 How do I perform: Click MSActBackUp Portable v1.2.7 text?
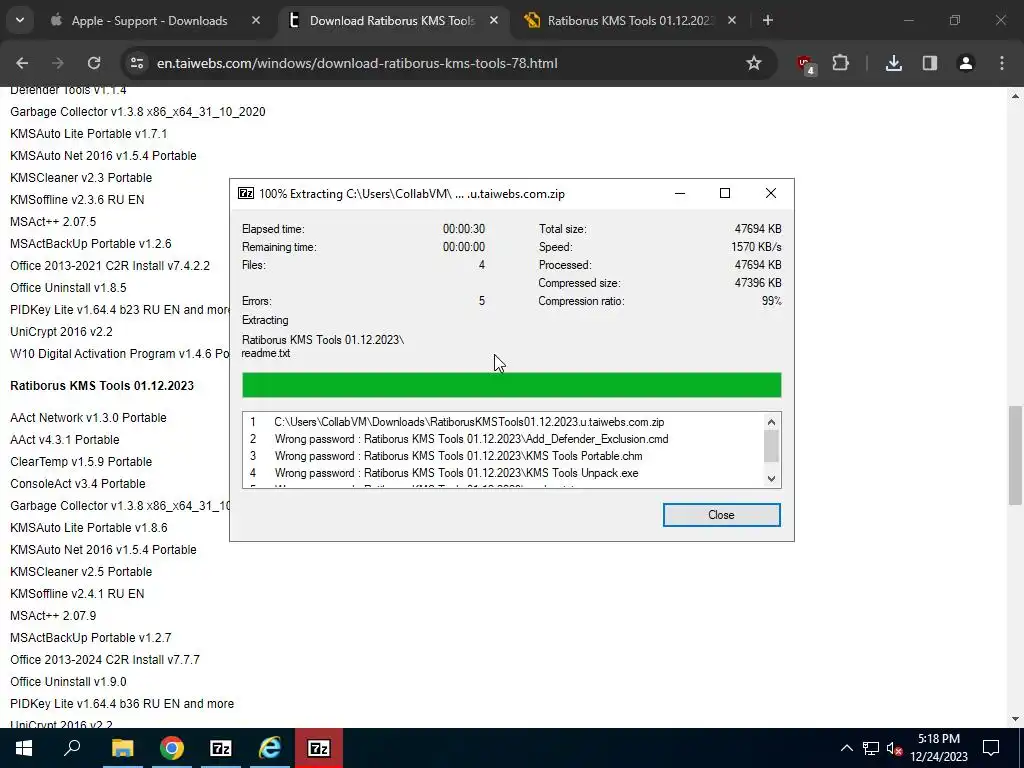[91, 638]
